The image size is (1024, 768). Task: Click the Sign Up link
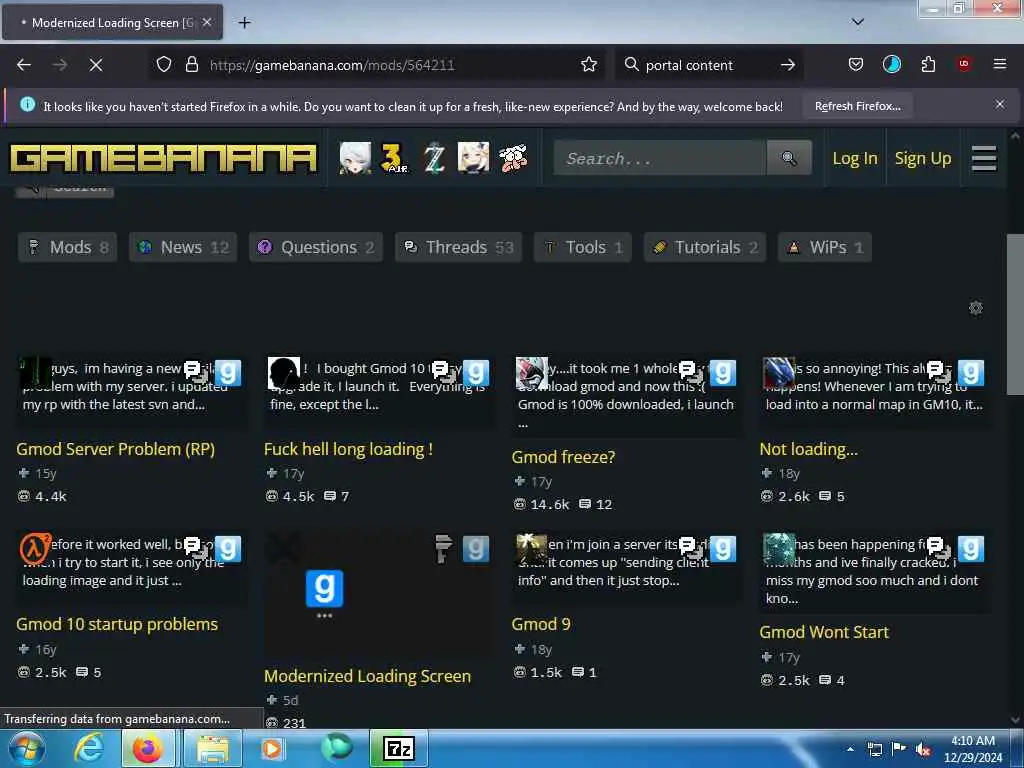click(x=923, y=159)
